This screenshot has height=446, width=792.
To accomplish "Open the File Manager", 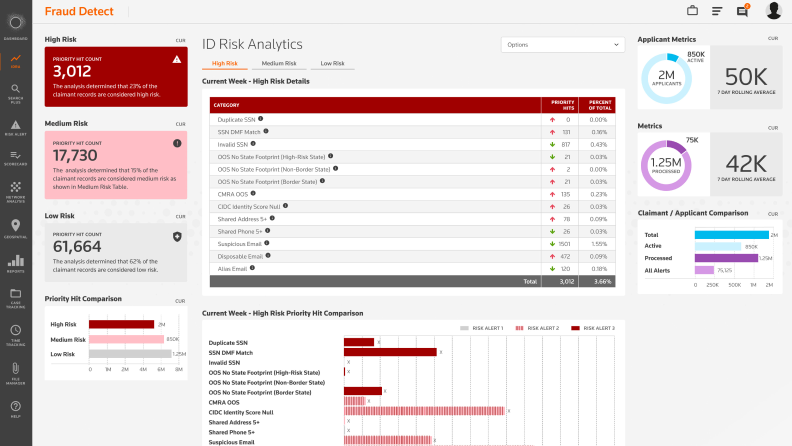I will click(x=15, y=370).
